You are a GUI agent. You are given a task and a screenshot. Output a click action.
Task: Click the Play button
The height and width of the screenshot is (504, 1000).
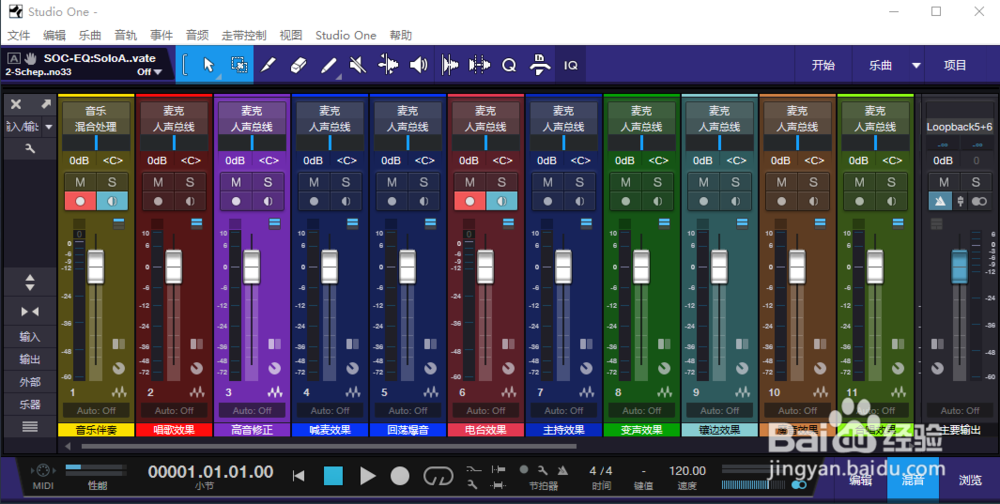pos(367,476)
